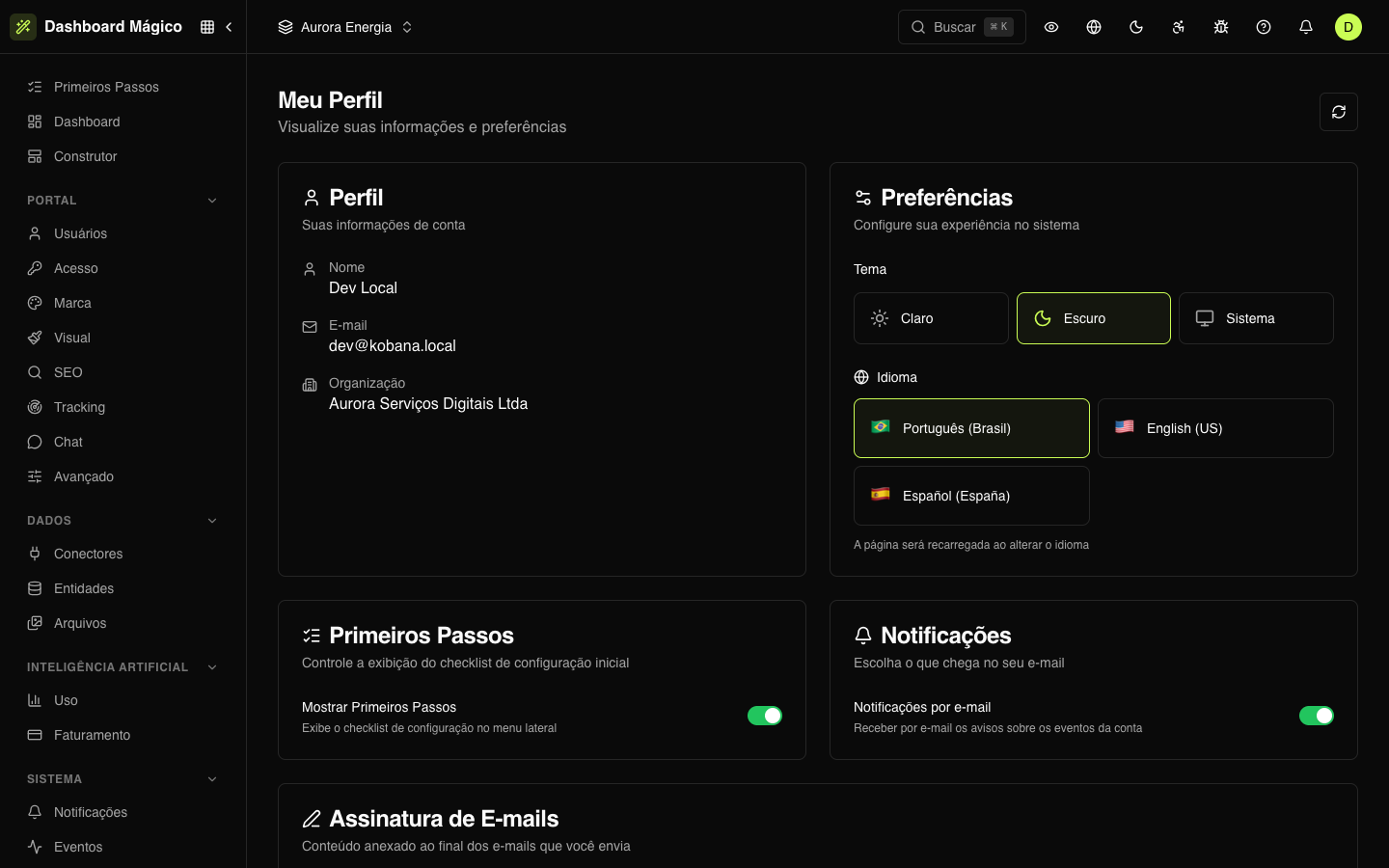
Task: Toggle Notificações por e-mail switch
Action: pos(1317,716)
